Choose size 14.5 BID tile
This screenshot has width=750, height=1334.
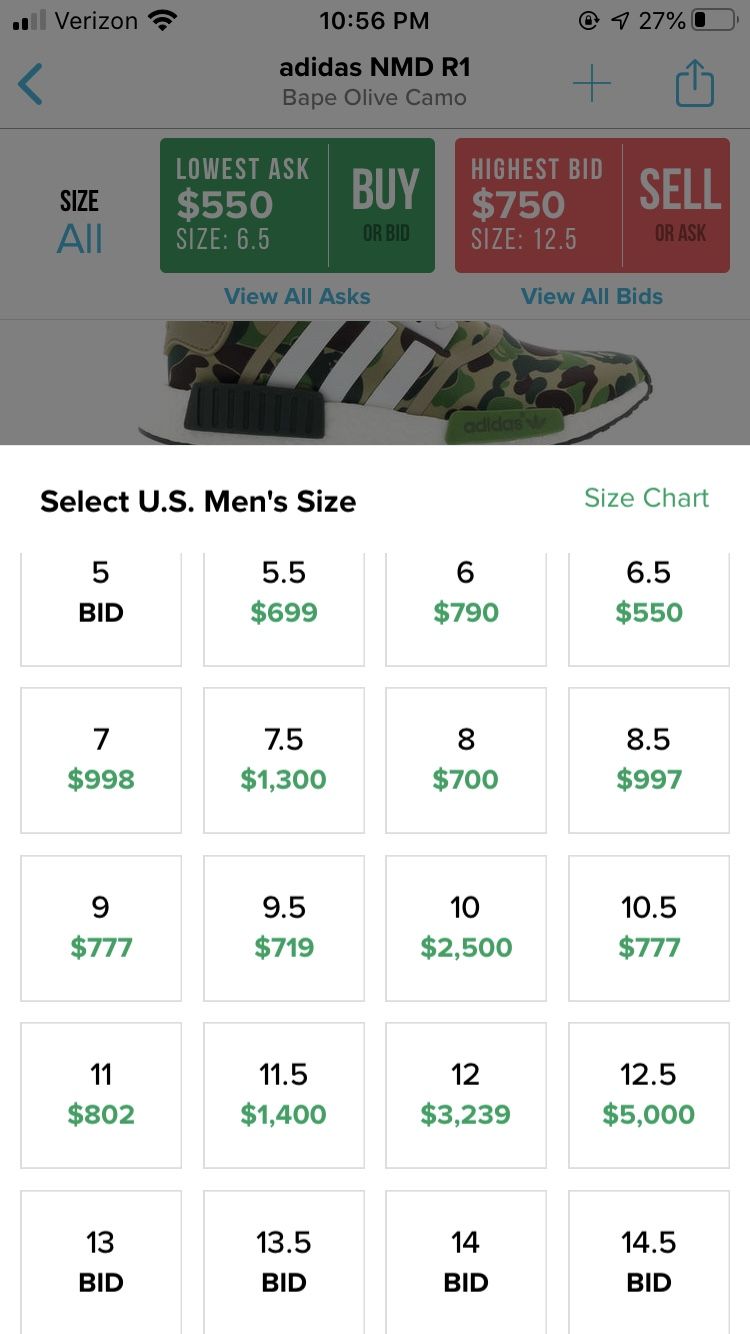click(x=649, y=1262)
